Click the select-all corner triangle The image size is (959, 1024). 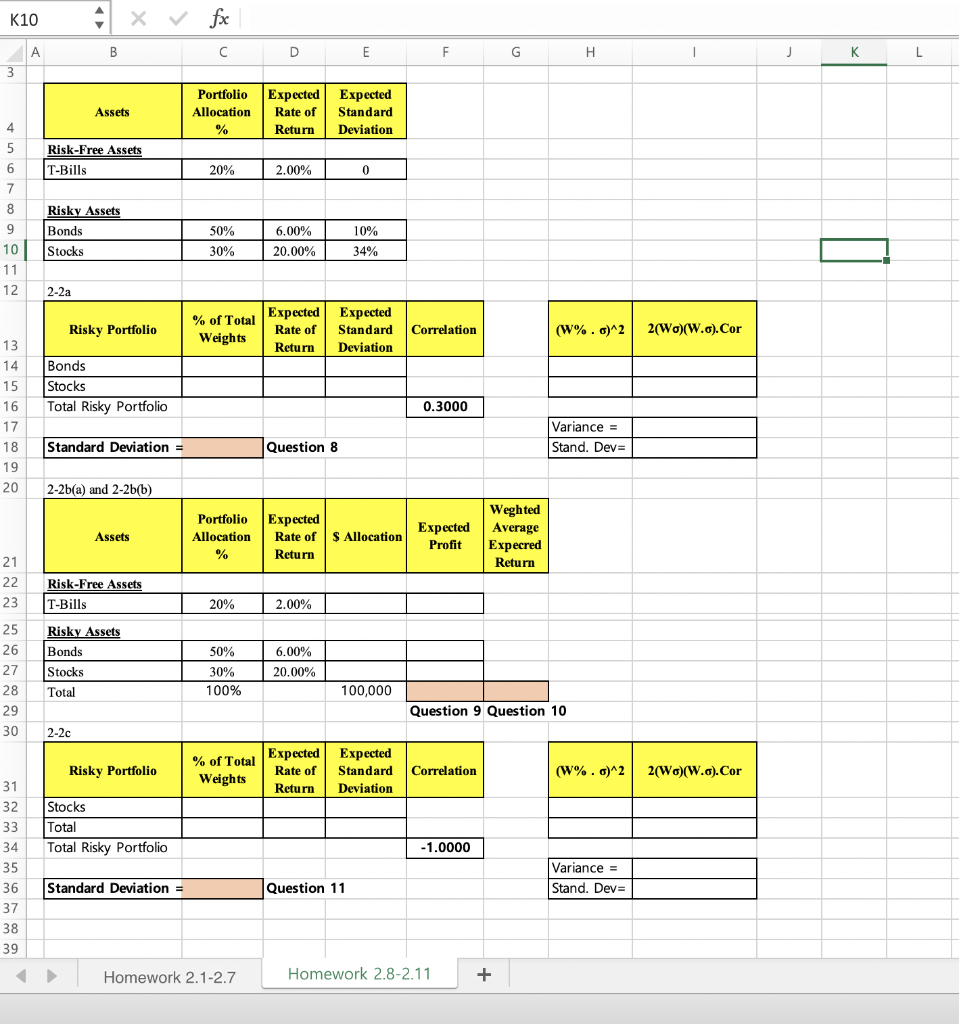(x=13, y=52)
